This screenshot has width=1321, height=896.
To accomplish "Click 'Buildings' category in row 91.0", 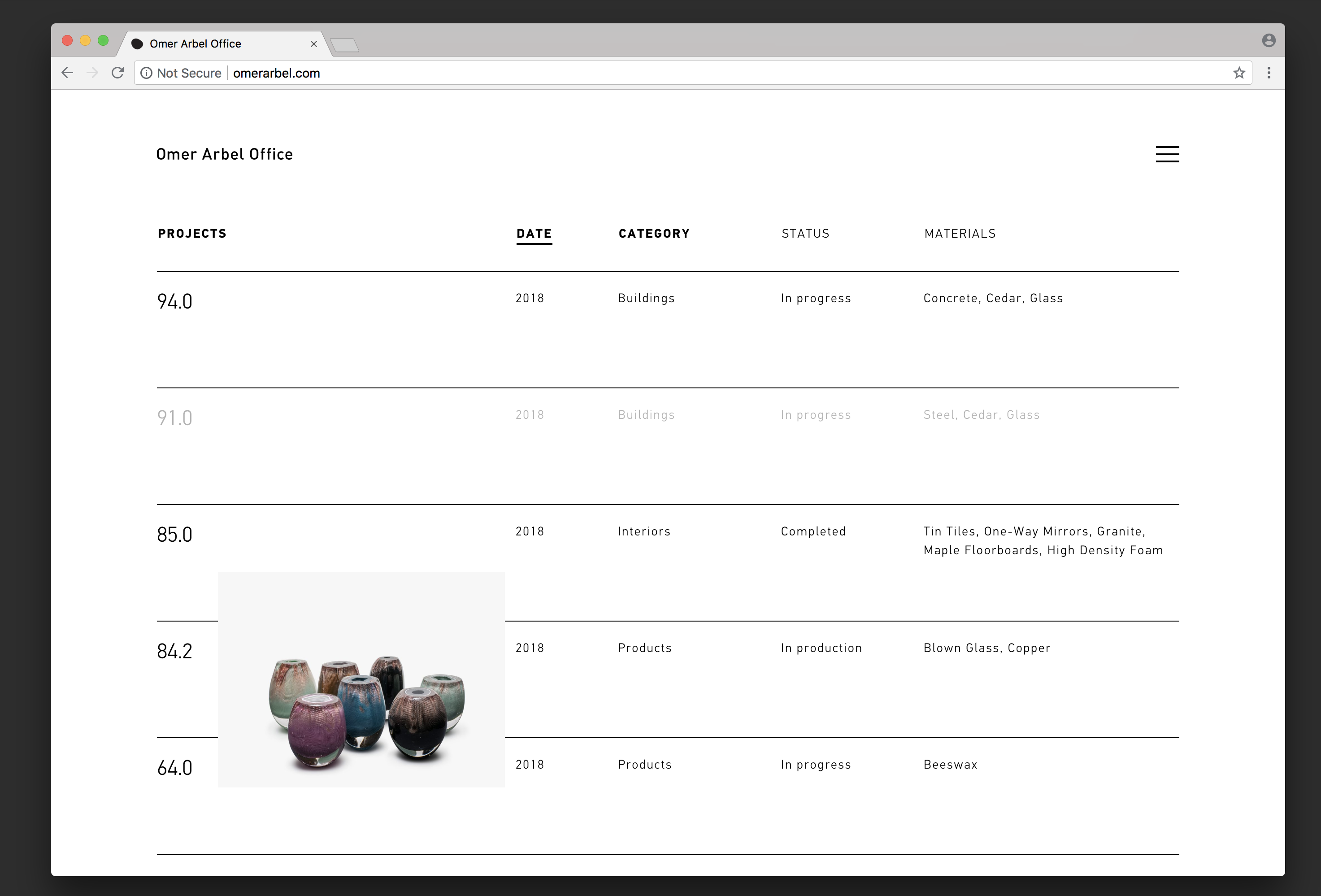I will [646, 415].
